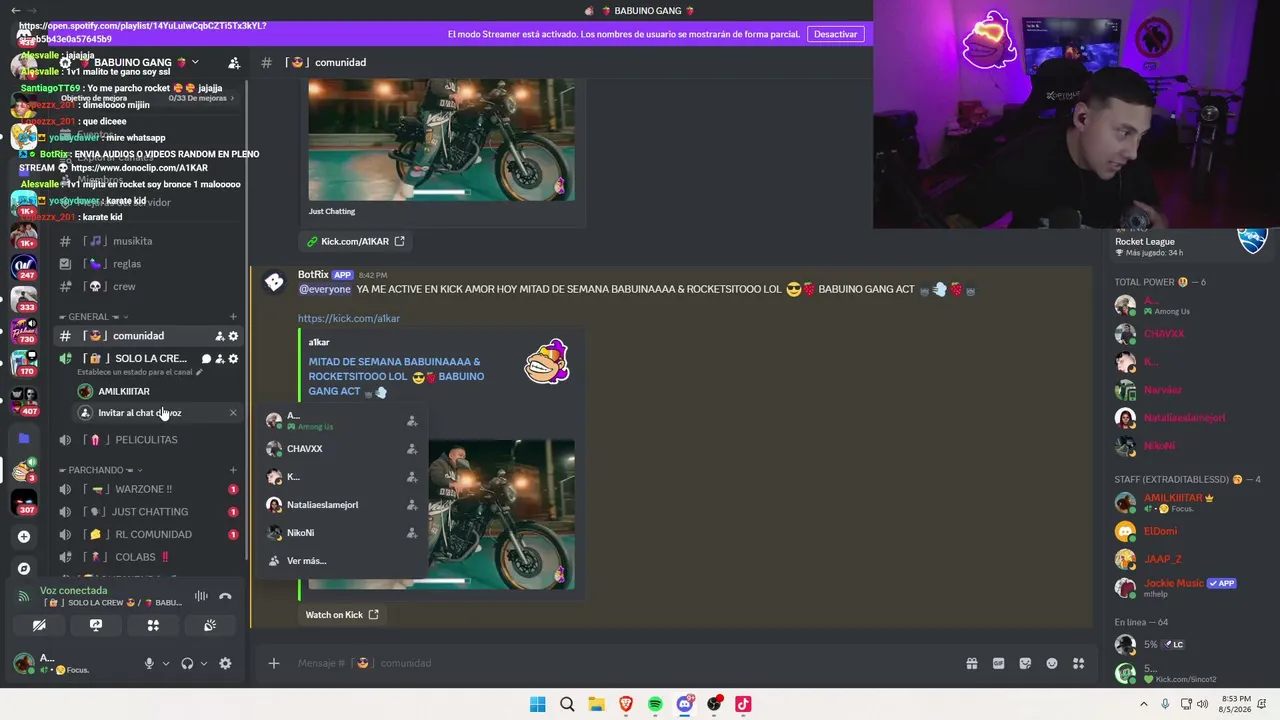Screen dimensions: 1280x720
Task: Create channel in PARCHANDO category
Action: [x=233, y=470]
